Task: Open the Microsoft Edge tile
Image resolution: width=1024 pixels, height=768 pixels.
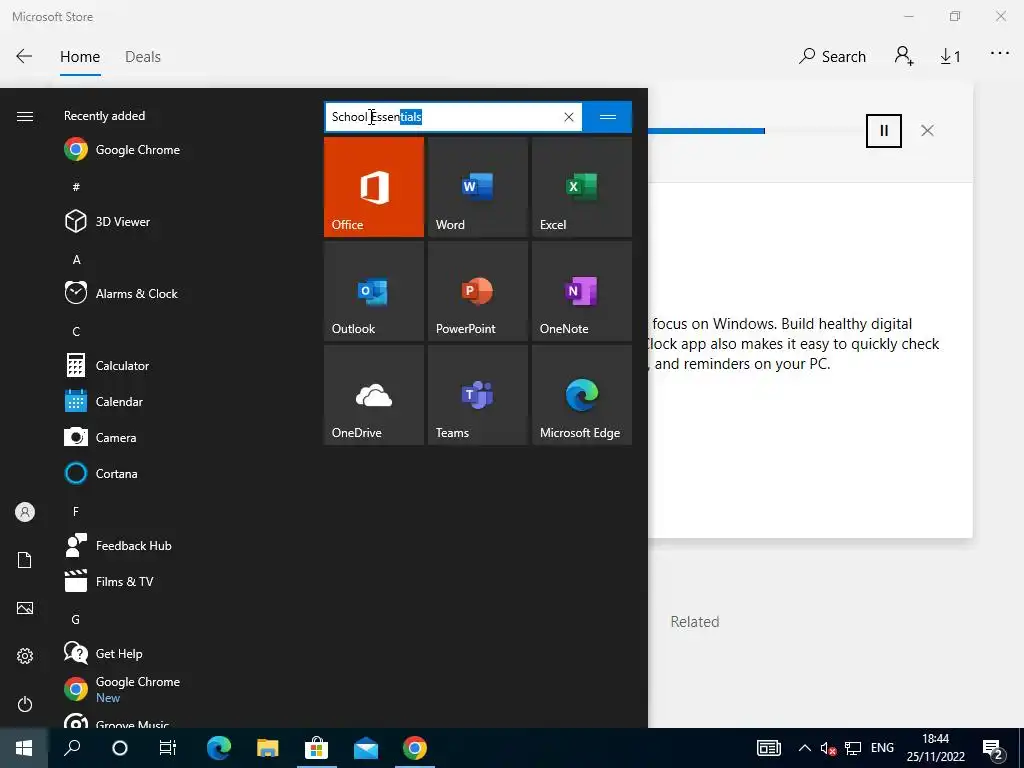Action: point(582,395)
